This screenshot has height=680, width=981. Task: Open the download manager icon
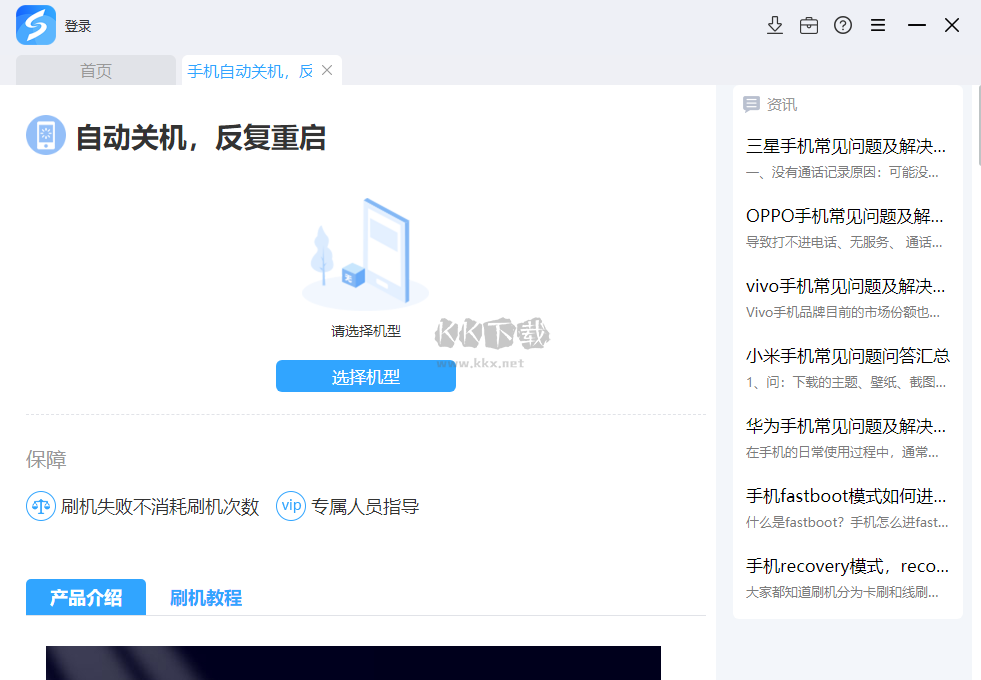tap(775, 25)
